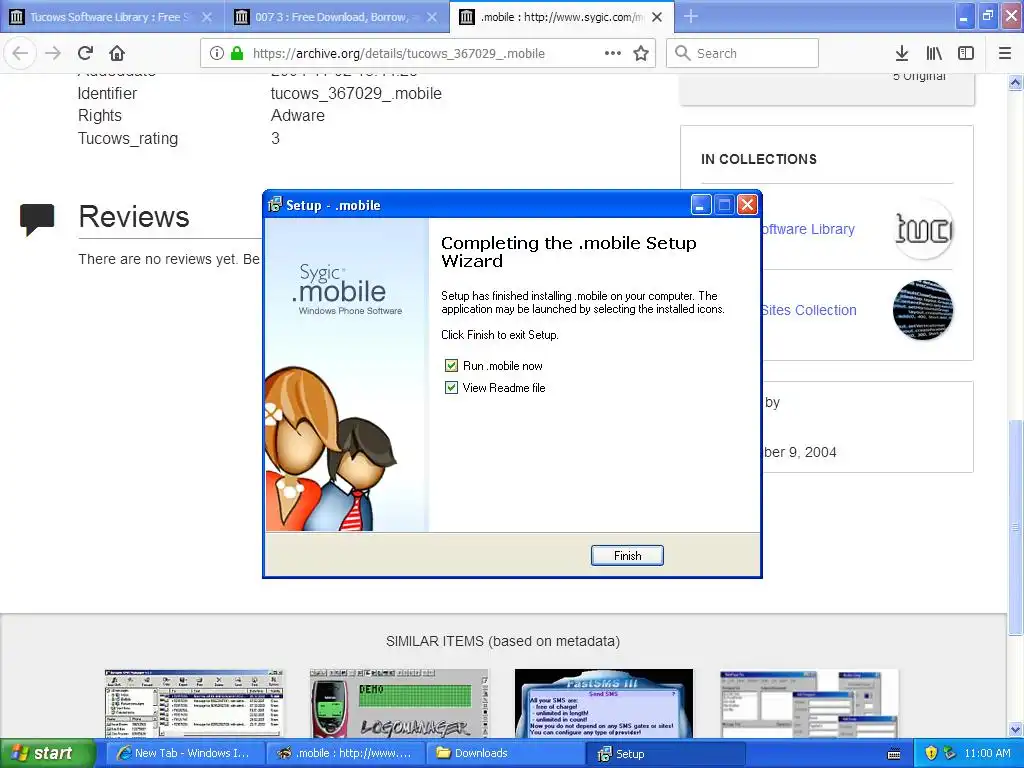The height and width of the screenshot is (768, 1024).
Task: Minimize the Firefox browser window
Action: (x=964, y=17)
